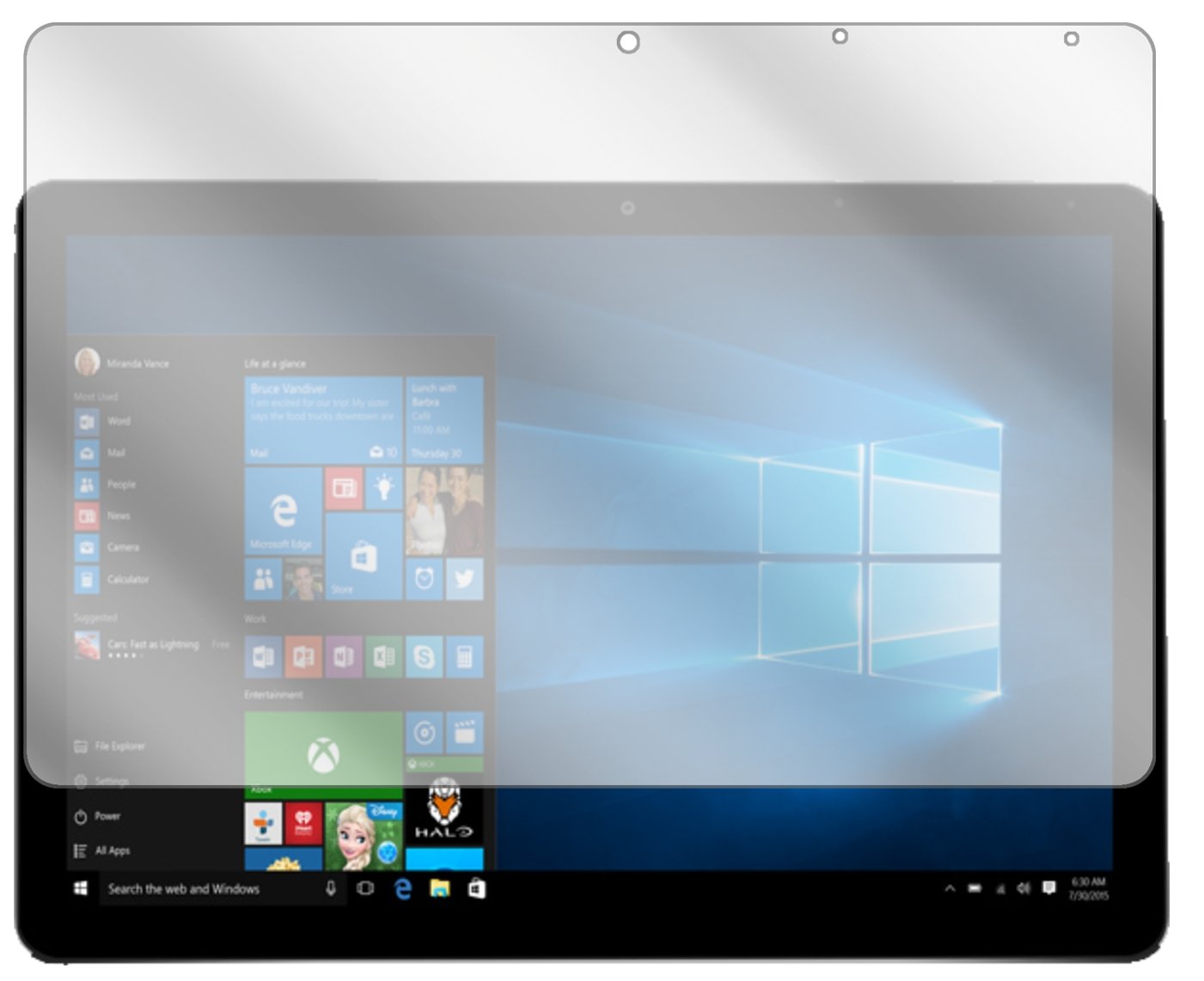Open the contact photo tile beside People

pos(303,580)
